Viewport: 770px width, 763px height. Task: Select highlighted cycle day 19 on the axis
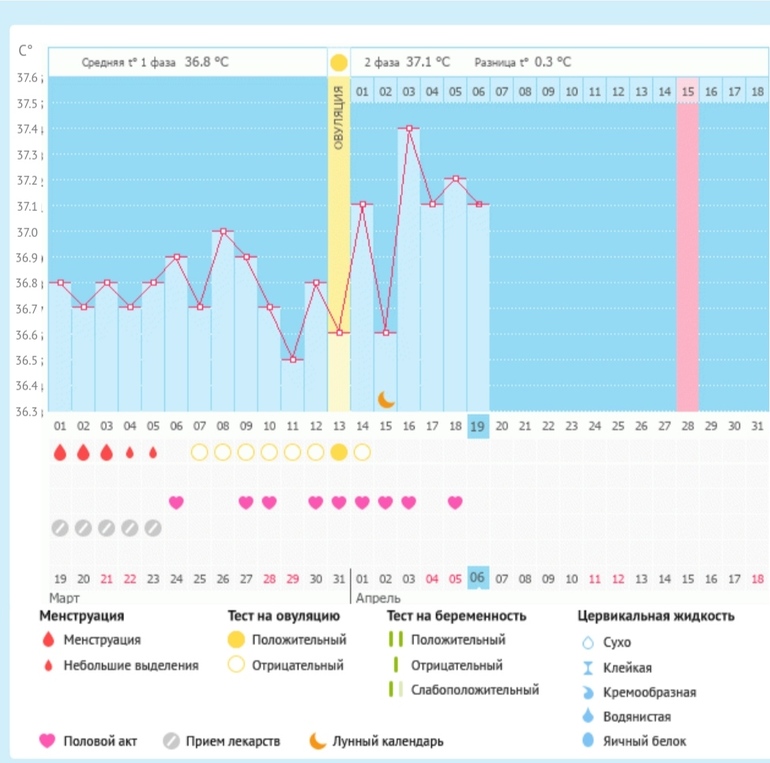(478, 426)
